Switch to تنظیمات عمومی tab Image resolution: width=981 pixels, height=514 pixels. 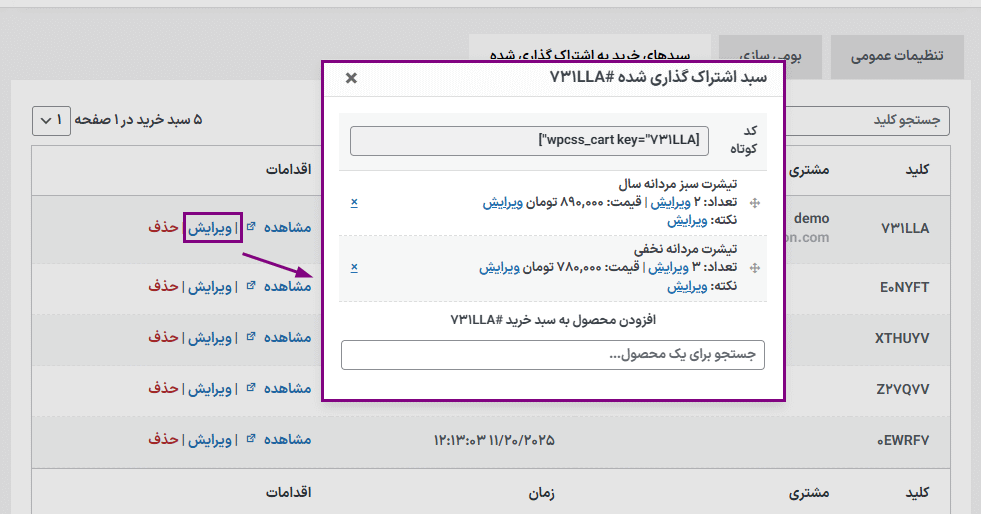897,56
